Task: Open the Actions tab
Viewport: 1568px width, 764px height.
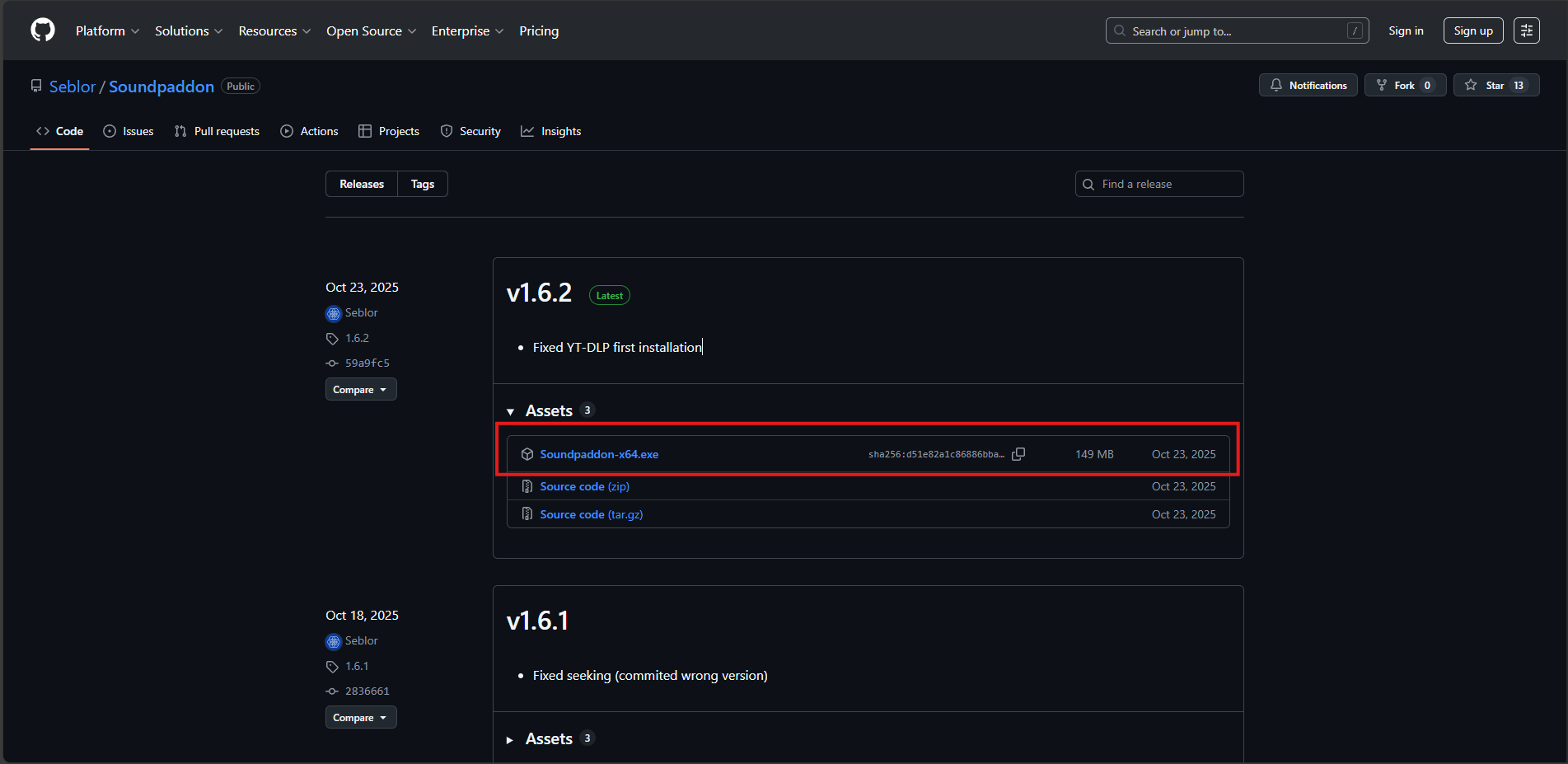Action: point(309,131)
